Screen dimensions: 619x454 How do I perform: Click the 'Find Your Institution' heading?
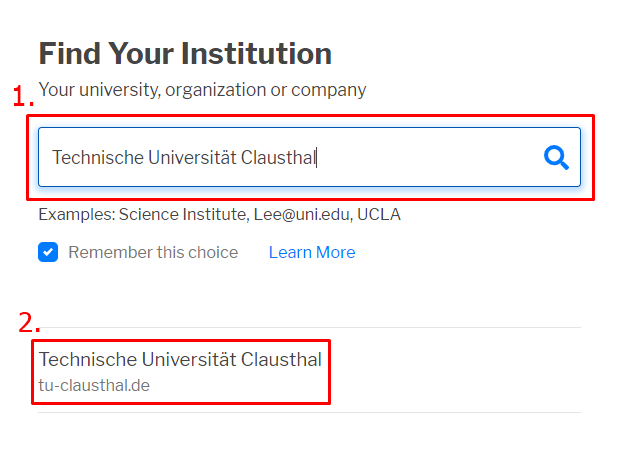tap(185, 53)
